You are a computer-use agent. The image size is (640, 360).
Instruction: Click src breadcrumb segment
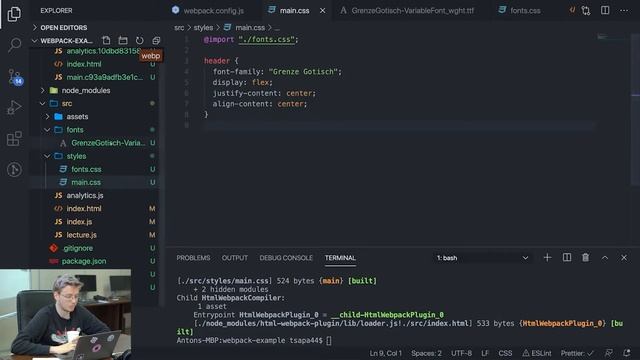point(179,27)
